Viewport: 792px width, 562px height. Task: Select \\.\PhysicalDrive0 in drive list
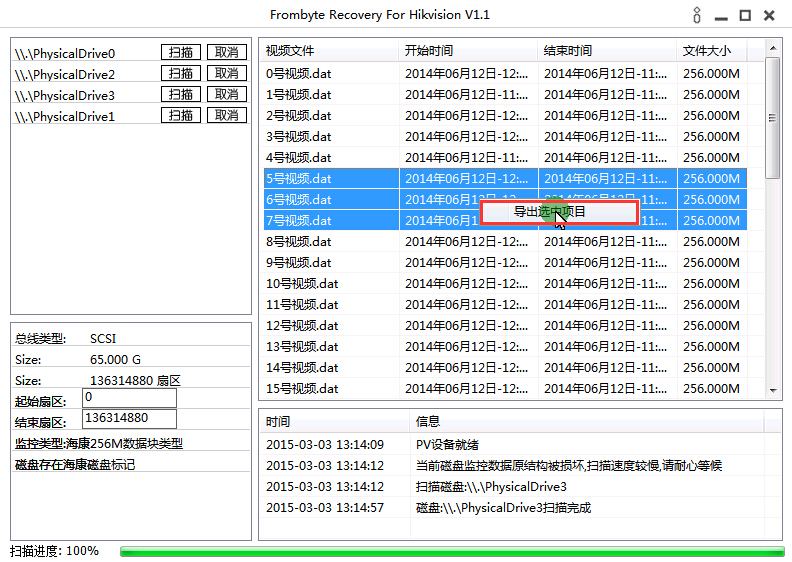(x=65, y=54)
